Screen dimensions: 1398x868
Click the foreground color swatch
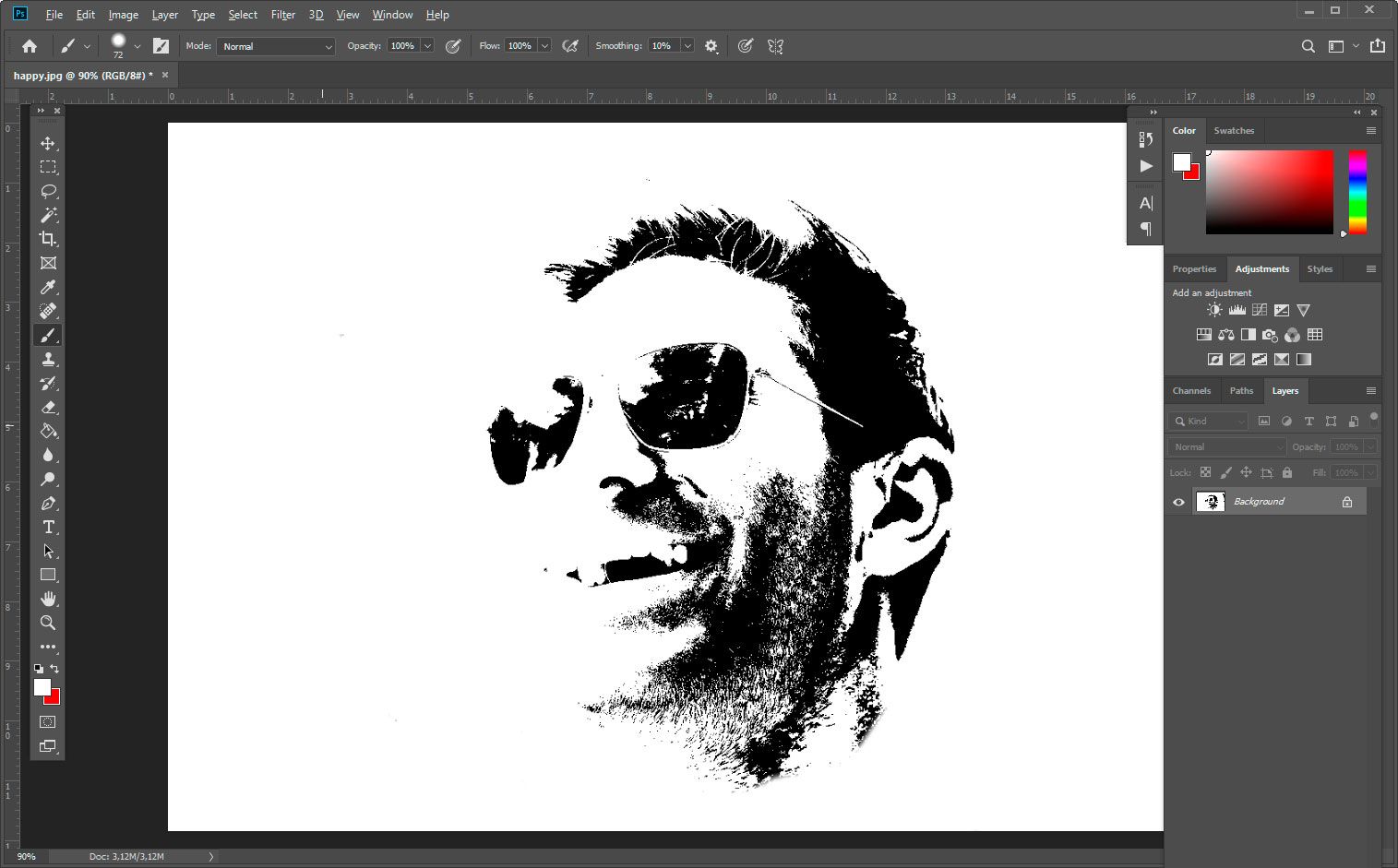[x=42, y=687]
